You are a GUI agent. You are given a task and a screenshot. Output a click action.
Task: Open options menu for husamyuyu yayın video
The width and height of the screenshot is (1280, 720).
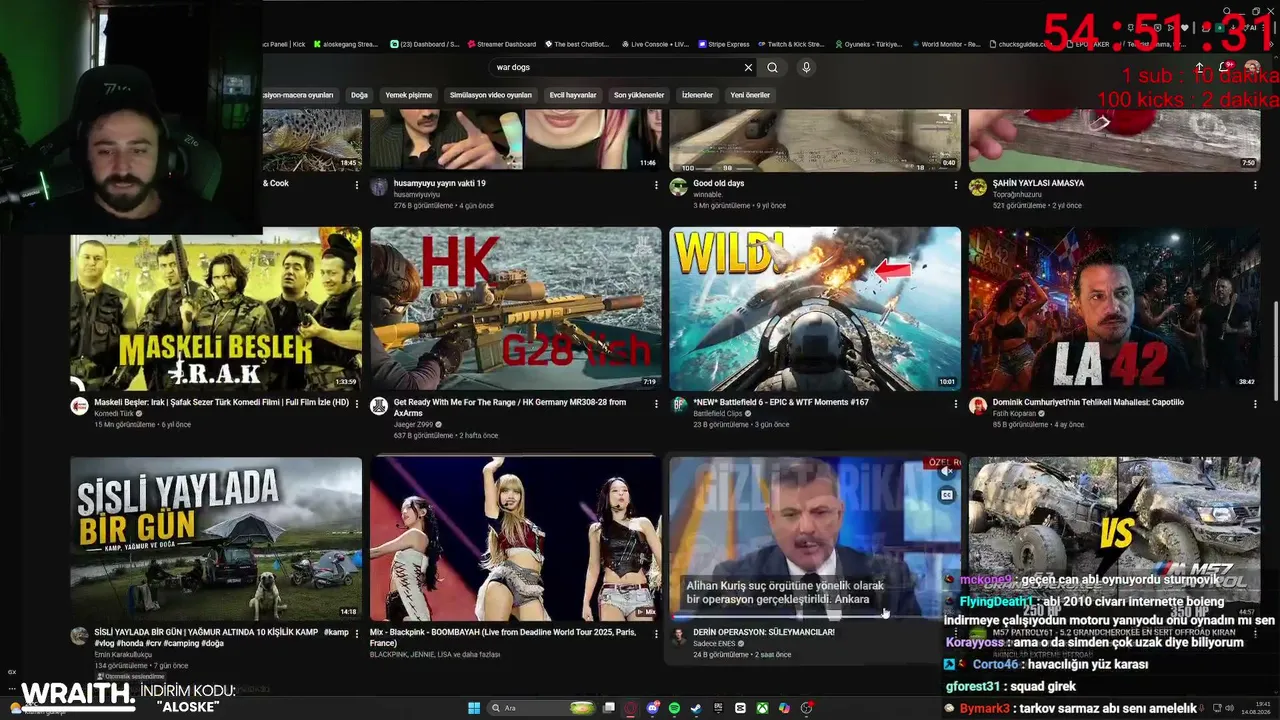tap(656, 185)
